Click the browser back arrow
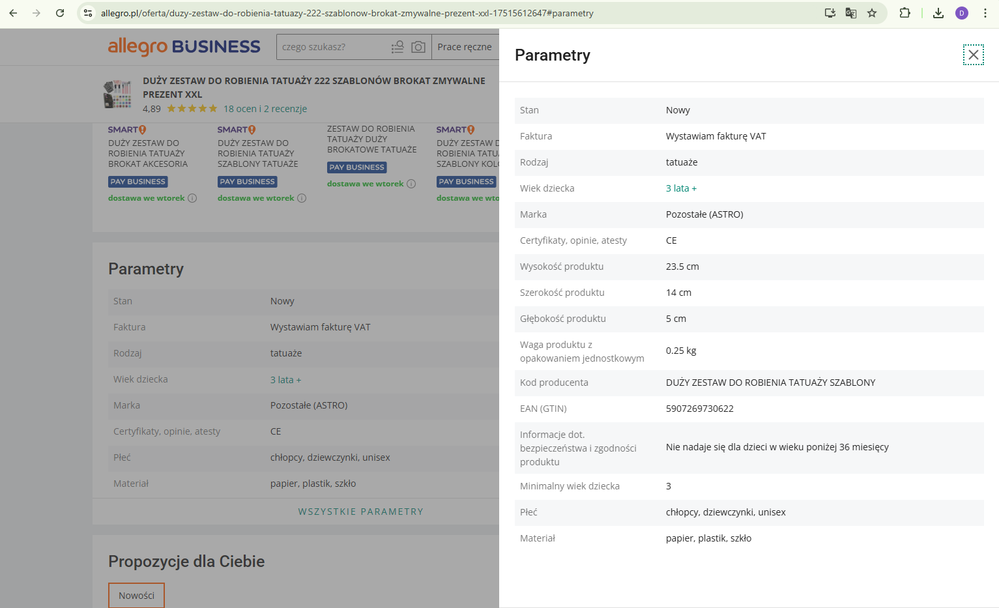 point(11,13)
